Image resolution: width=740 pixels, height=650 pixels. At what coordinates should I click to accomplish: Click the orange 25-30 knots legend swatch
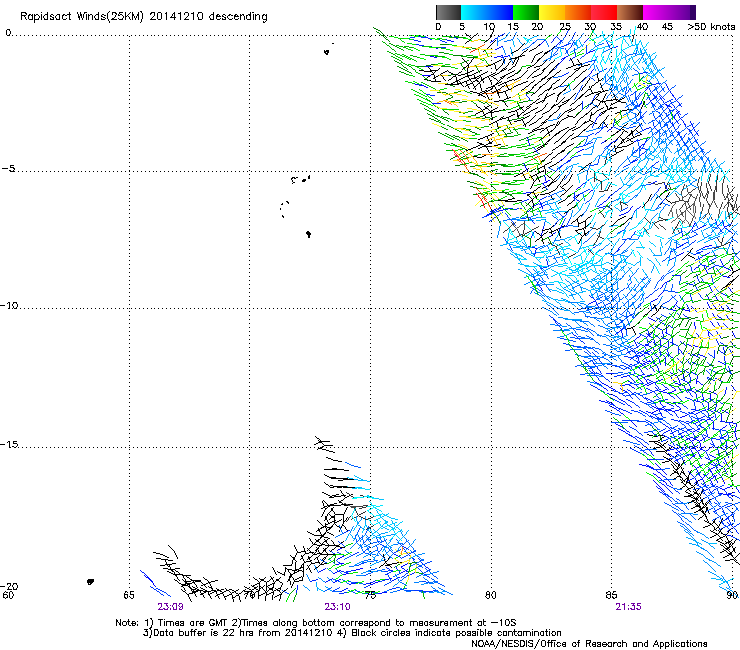click(x=578, y=12)
